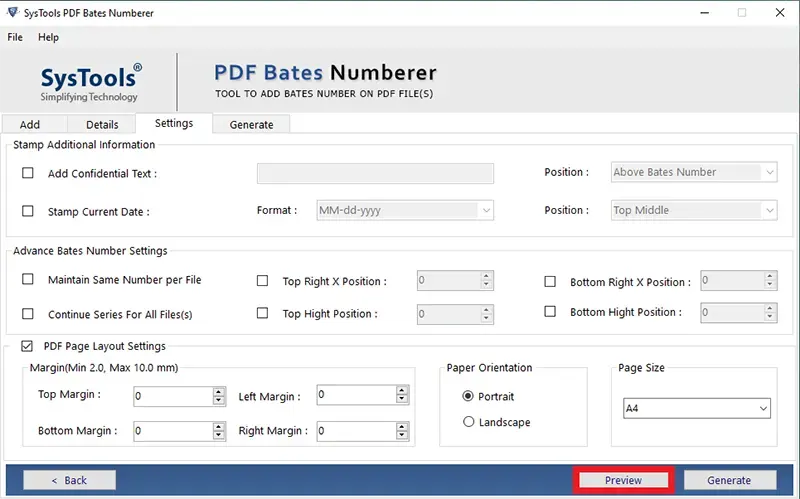Click the Generate button at bottom

(x=730, y=480)
